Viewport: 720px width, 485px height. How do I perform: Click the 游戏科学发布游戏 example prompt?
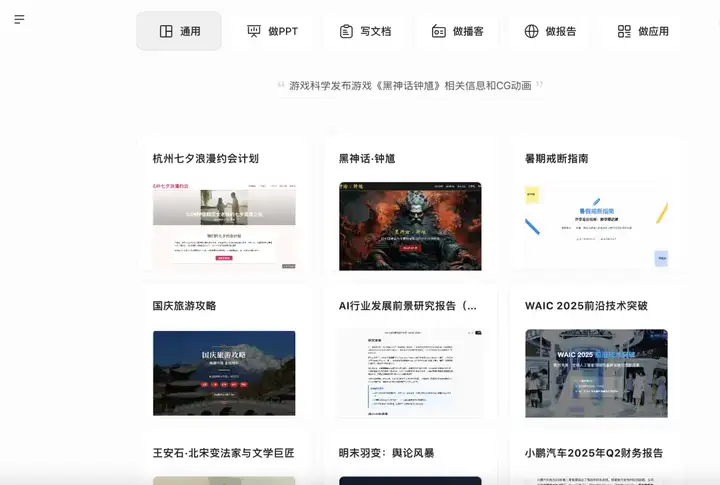(410, 85)
